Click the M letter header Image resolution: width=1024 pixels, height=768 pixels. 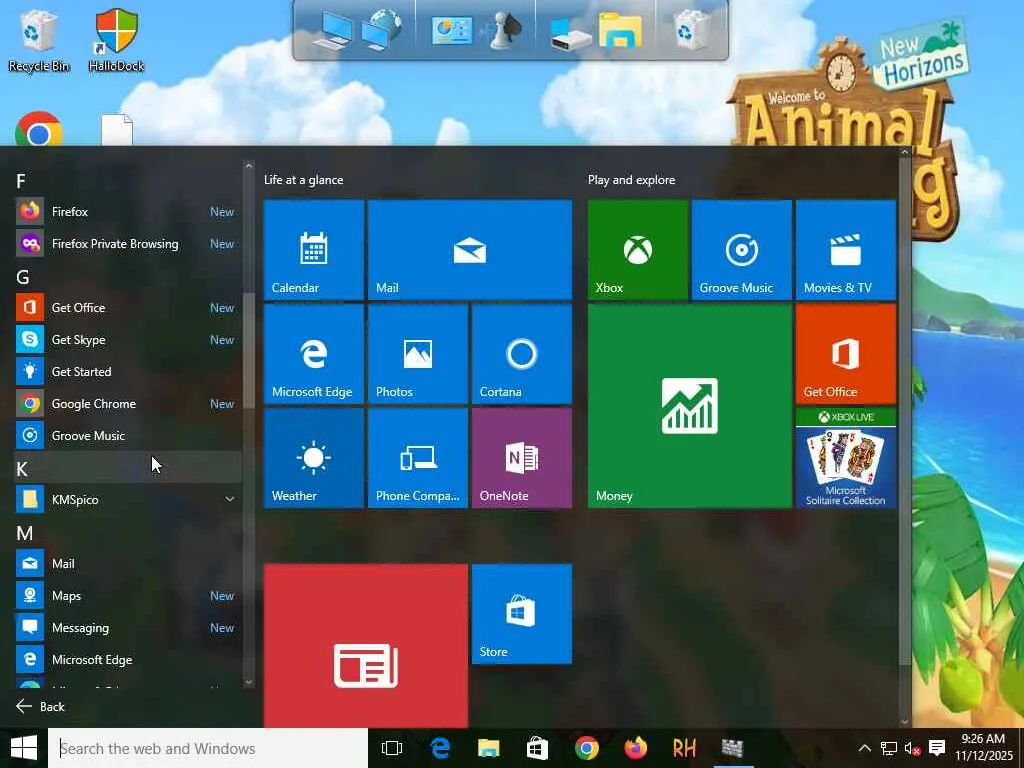pyautogui.click(x=24, y=533)
